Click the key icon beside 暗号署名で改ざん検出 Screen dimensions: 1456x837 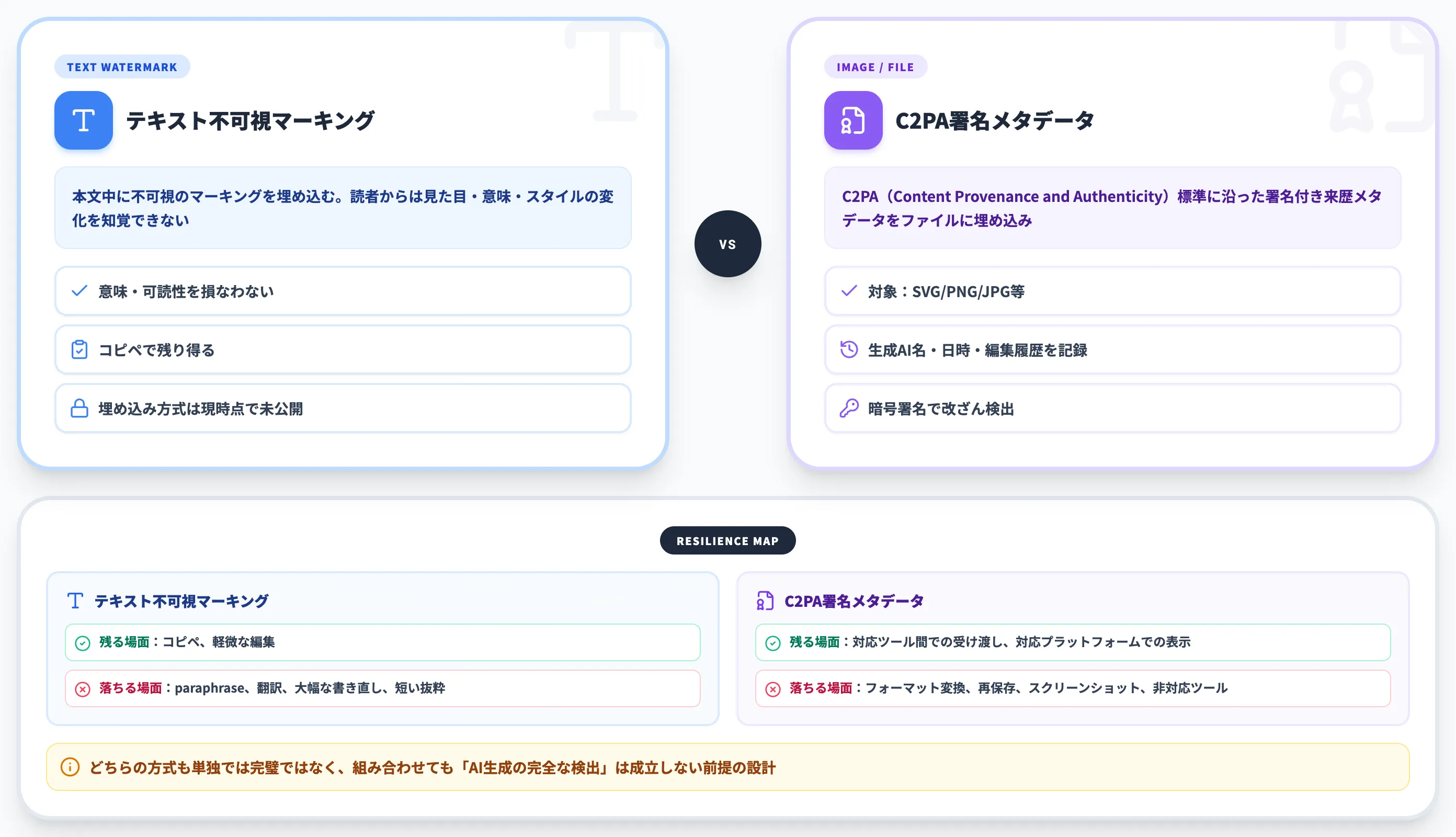click(x=849, y=408)
